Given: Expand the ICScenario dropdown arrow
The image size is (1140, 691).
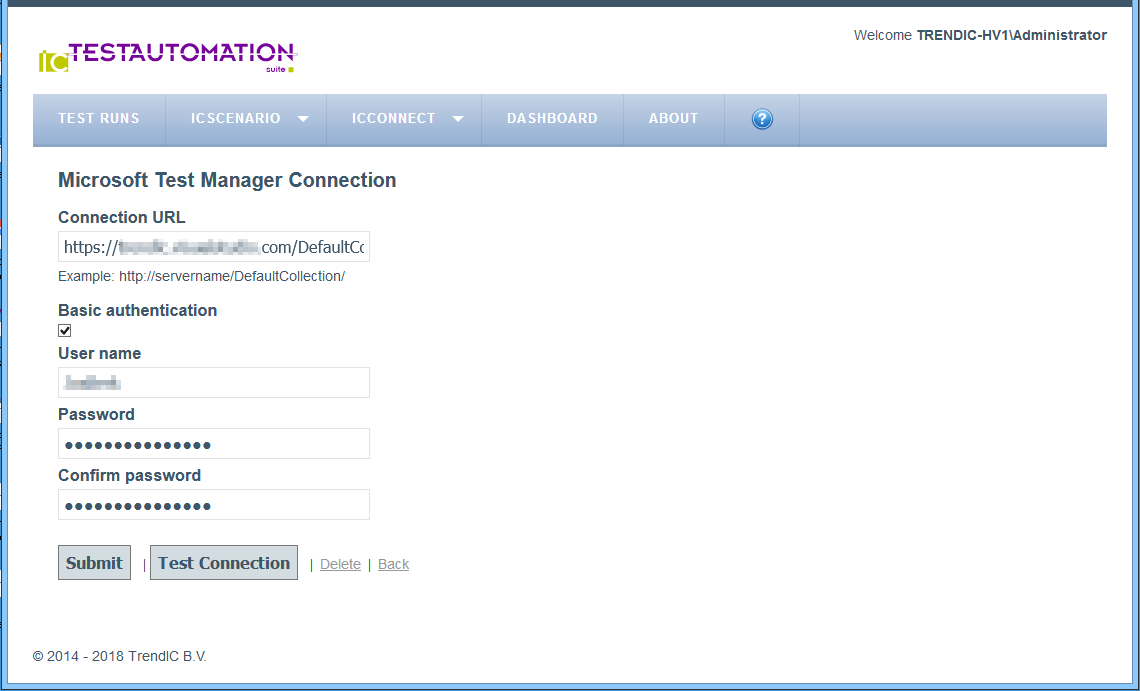Looking at the screenshot, I should coord(303,119).
